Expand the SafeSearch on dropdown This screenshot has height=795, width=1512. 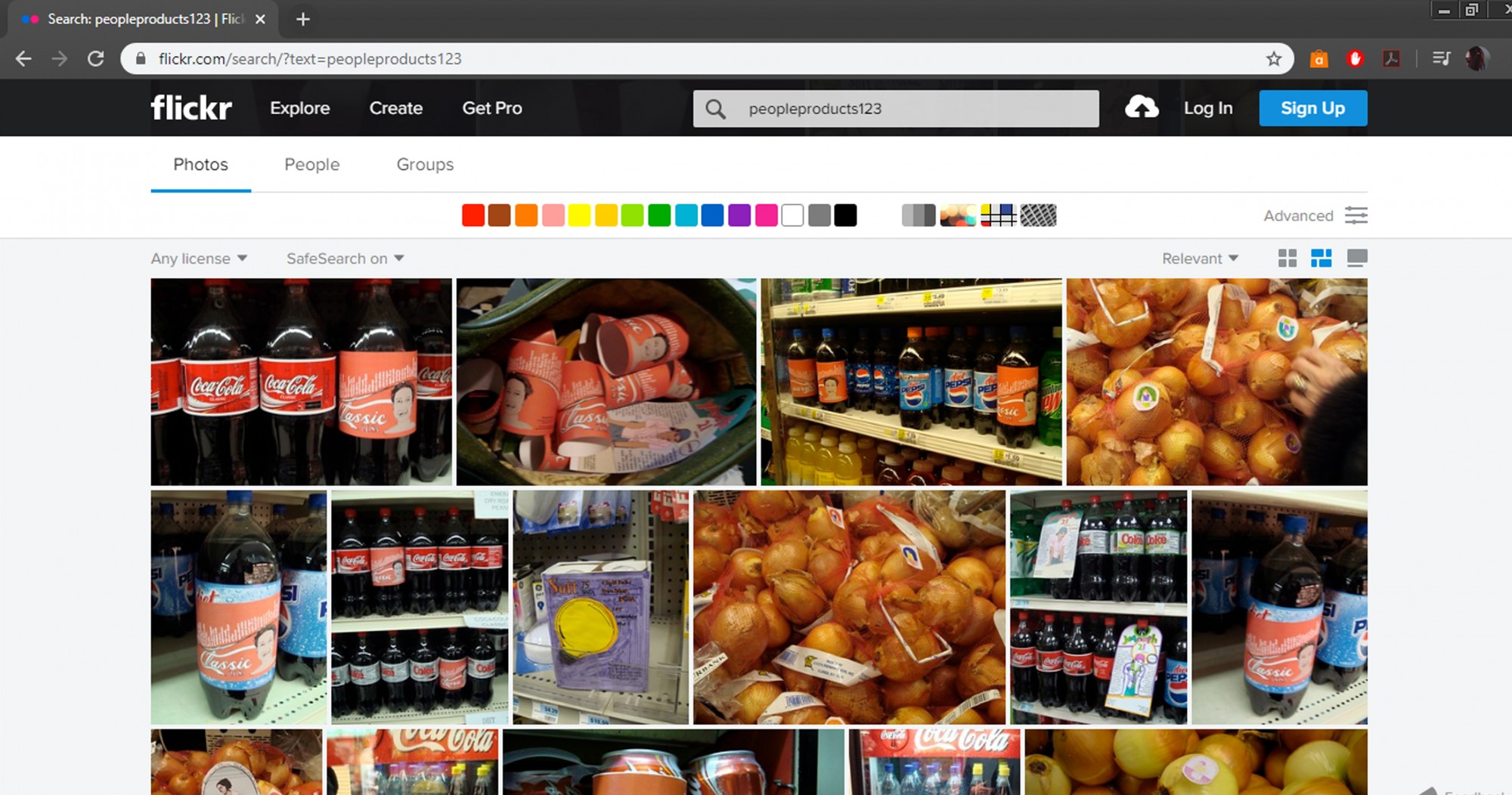click(345, 258)
